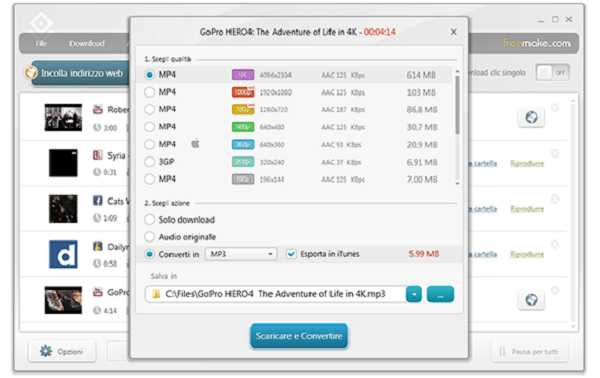Open the File menu
Viewport: 600px width, 378px height.
tap(41, 44)
